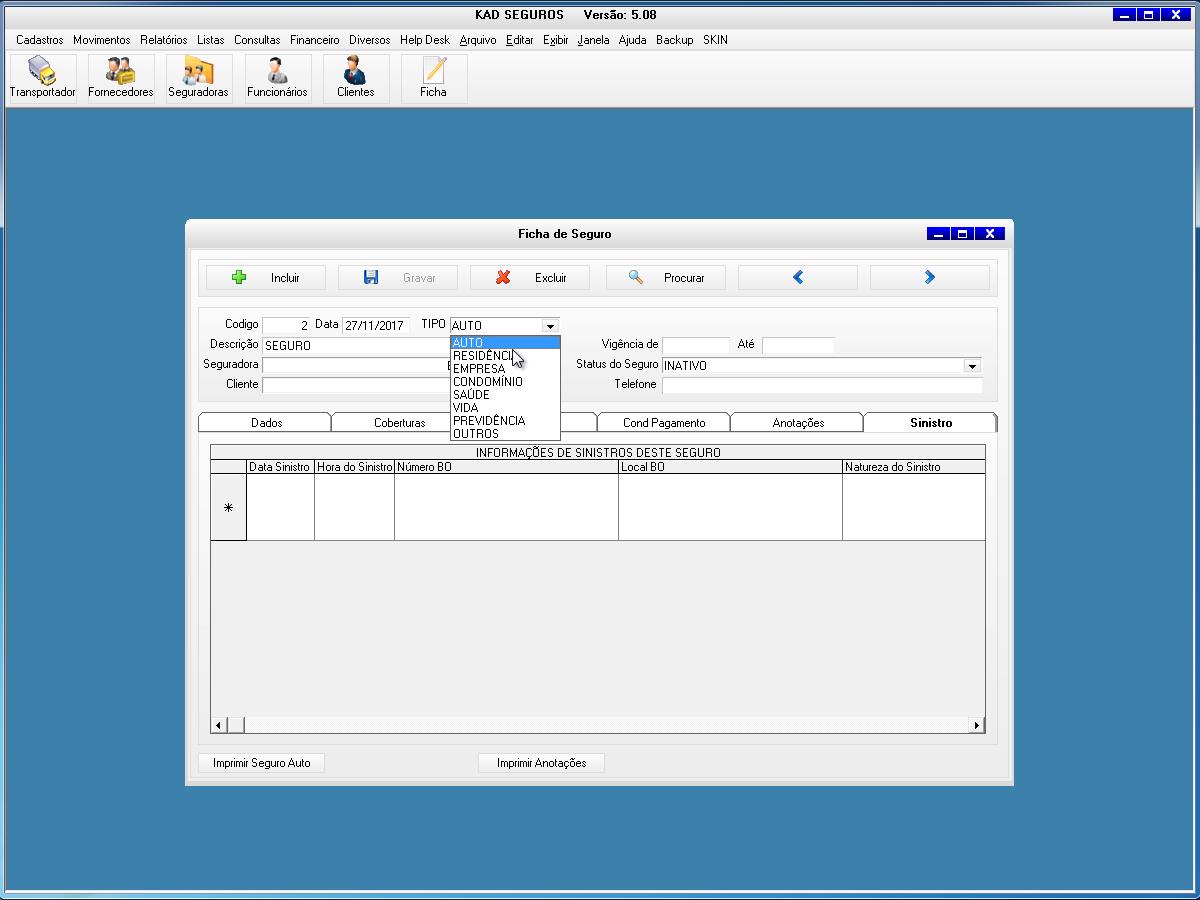
Task: Open the Seguradoras toolbar icon
Action: pos(198,78)
